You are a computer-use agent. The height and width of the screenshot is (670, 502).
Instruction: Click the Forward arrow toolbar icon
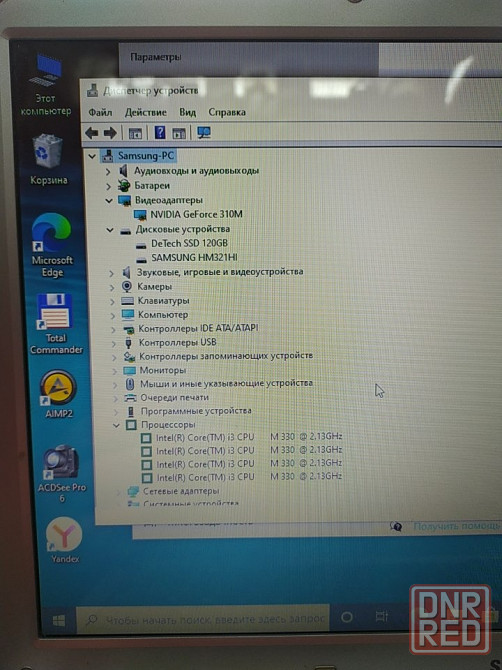[x=110, y=133]
